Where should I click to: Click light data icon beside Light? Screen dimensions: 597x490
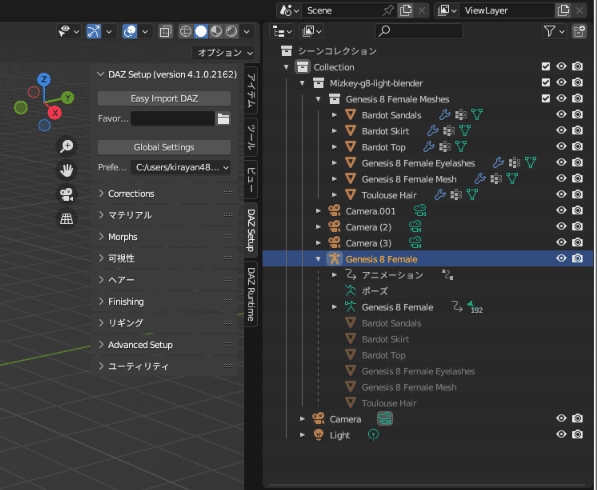click(374, 434)
